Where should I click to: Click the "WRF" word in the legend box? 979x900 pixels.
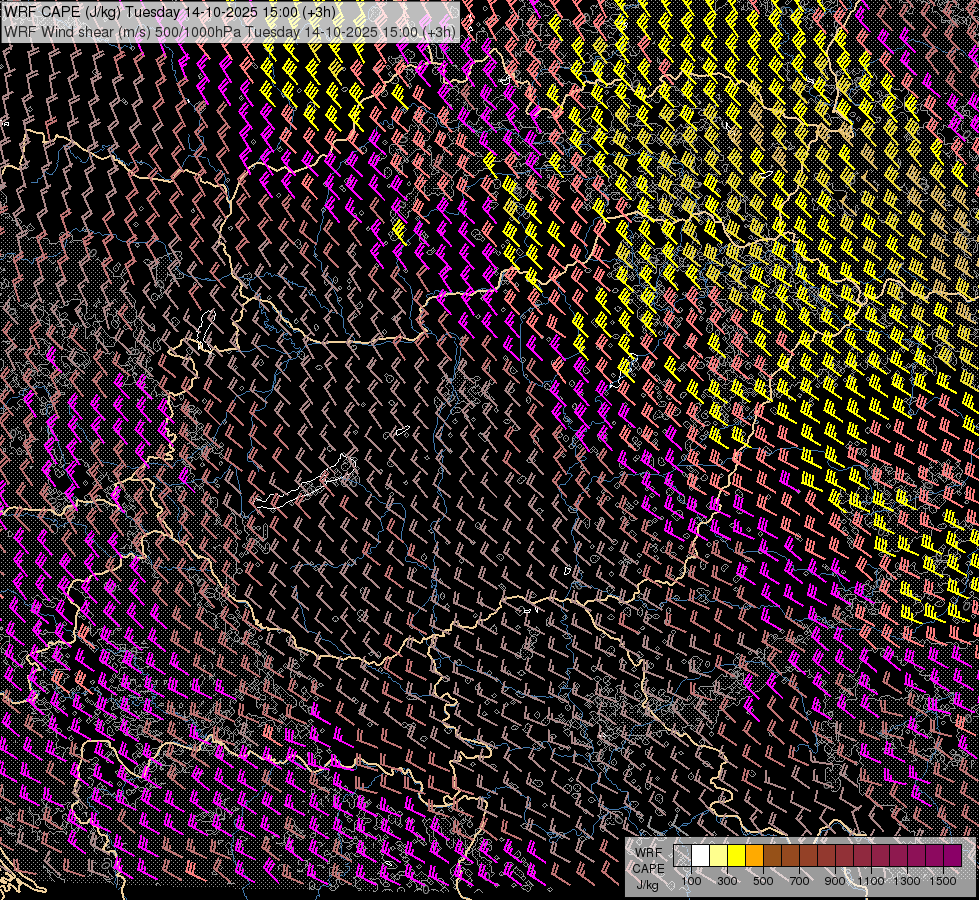[x=647, y=852]
